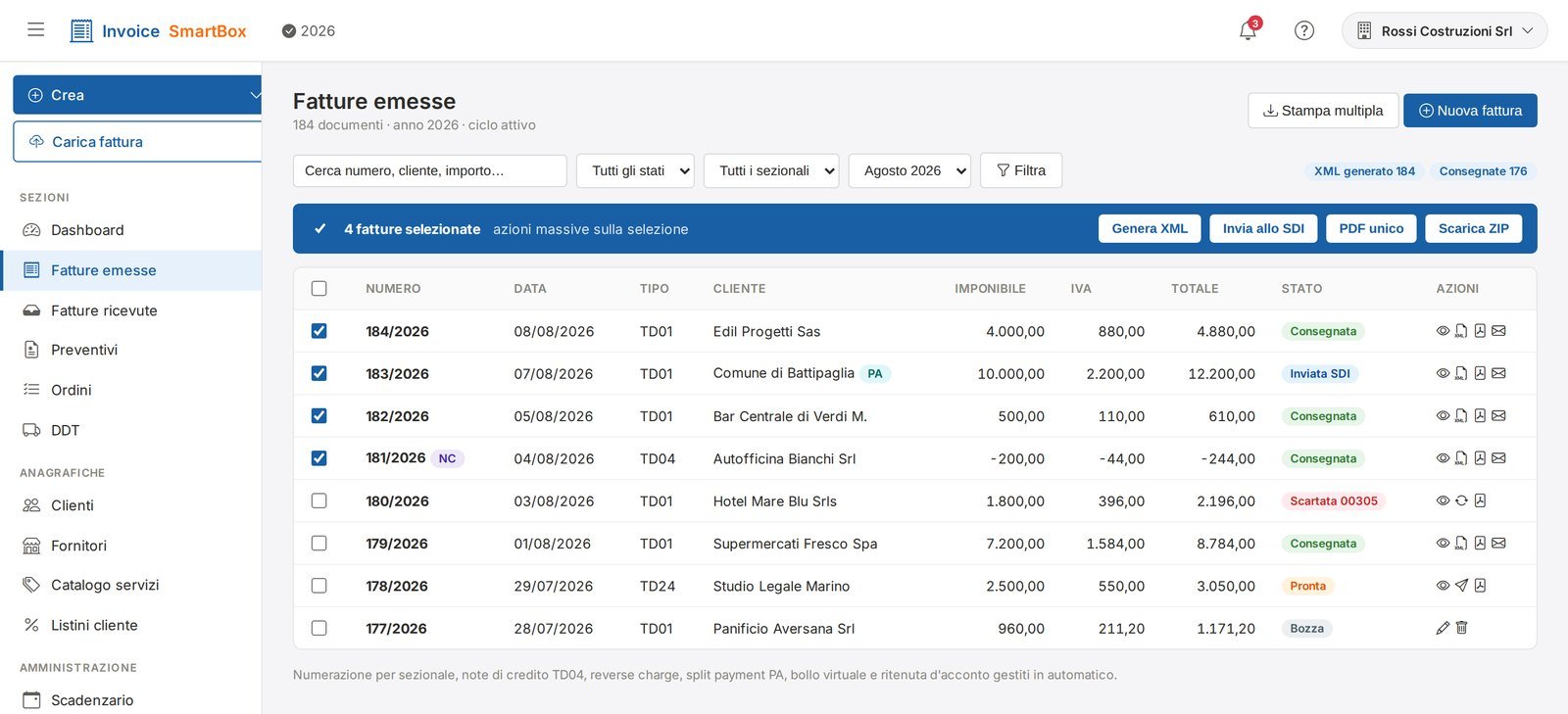Uncheck invoice 181/2026 checkbox
This screenshot has height=714, width=1568.
(318, 458)
